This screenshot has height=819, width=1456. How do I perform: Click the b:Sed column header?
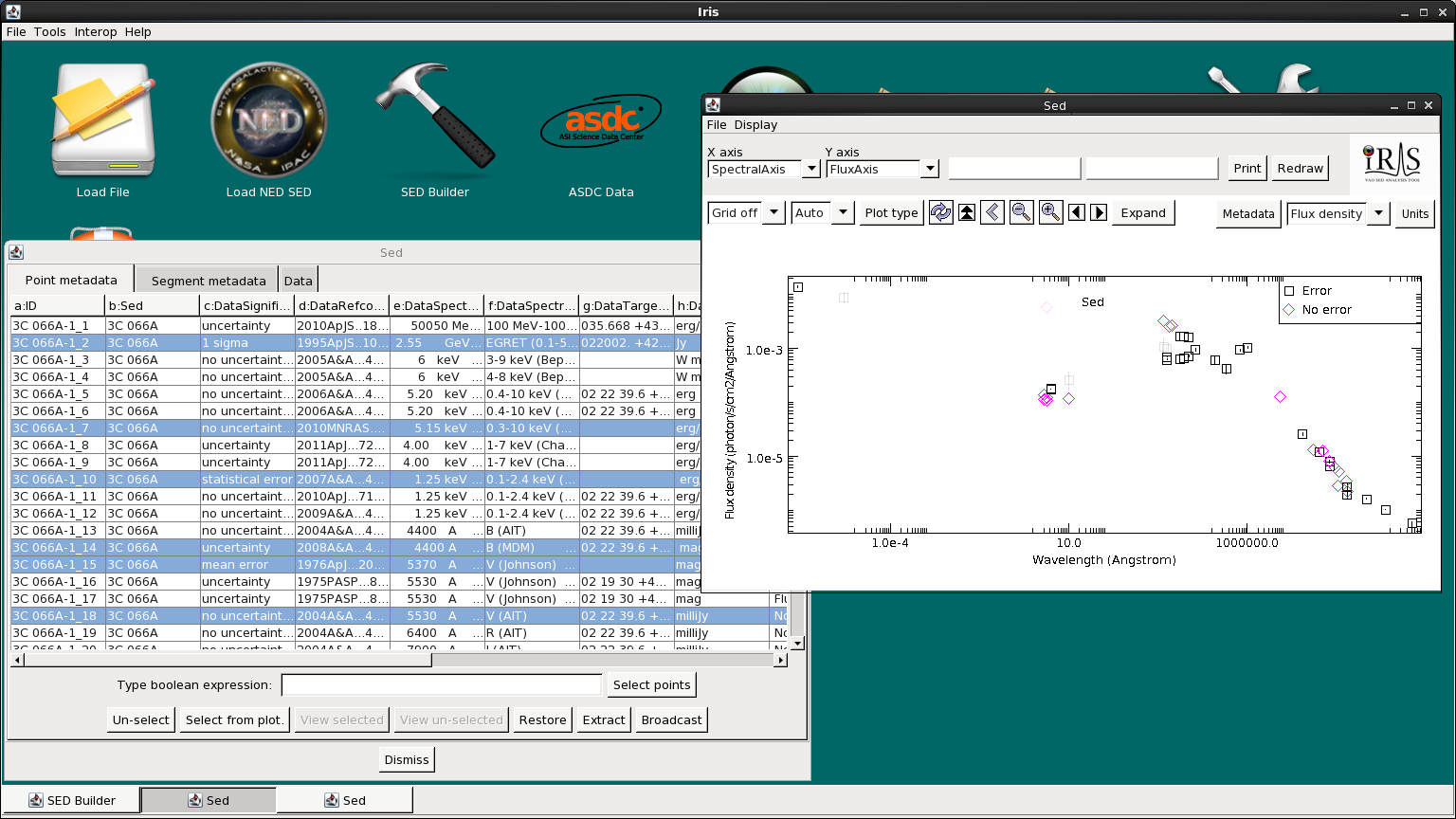(x=153, y=305)
